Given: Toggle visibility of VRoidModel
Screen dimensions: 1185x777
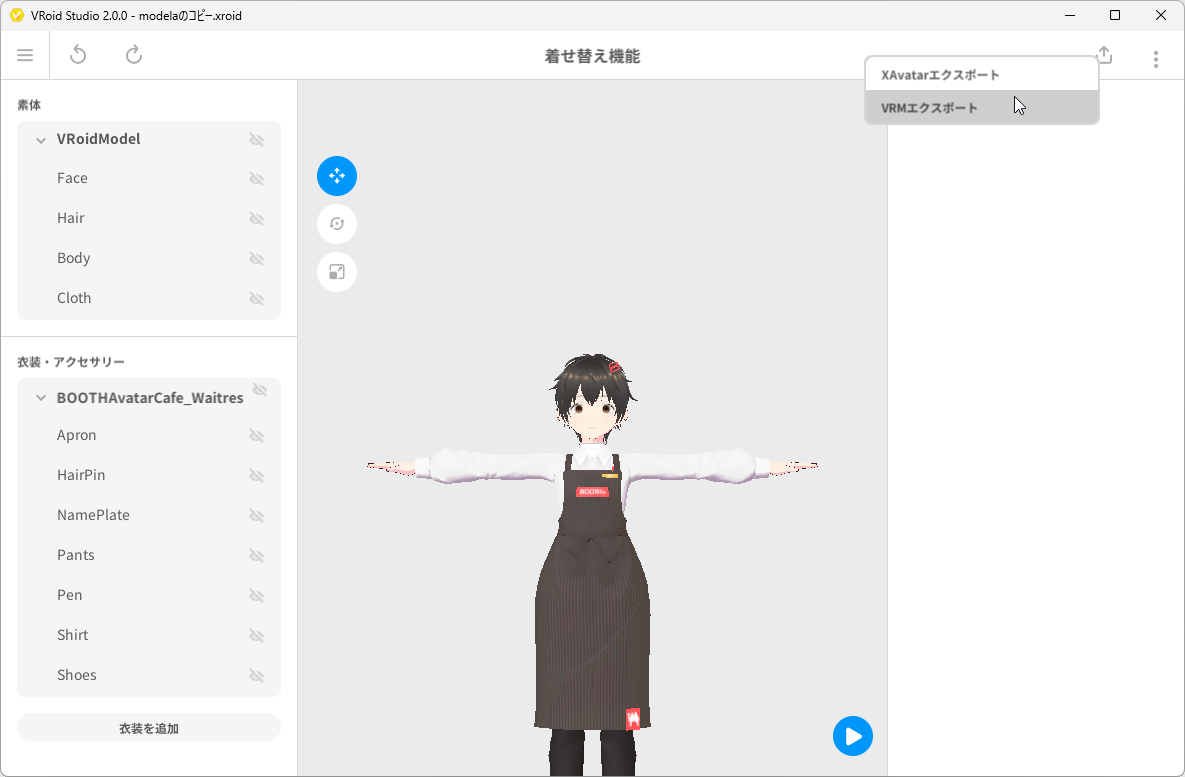Looking at the screenshot, I should [x=257, y=140].
